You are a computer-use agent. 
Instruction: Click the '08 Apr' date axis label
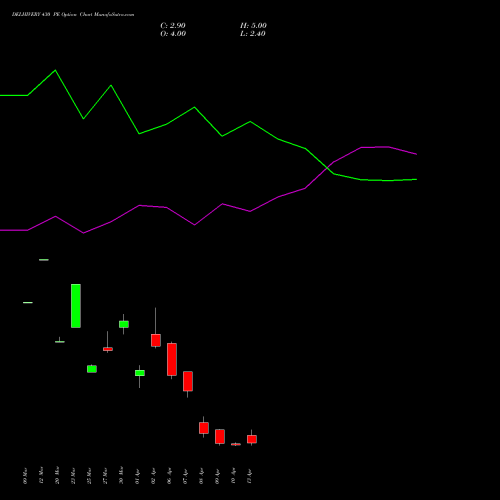(201, 477)
